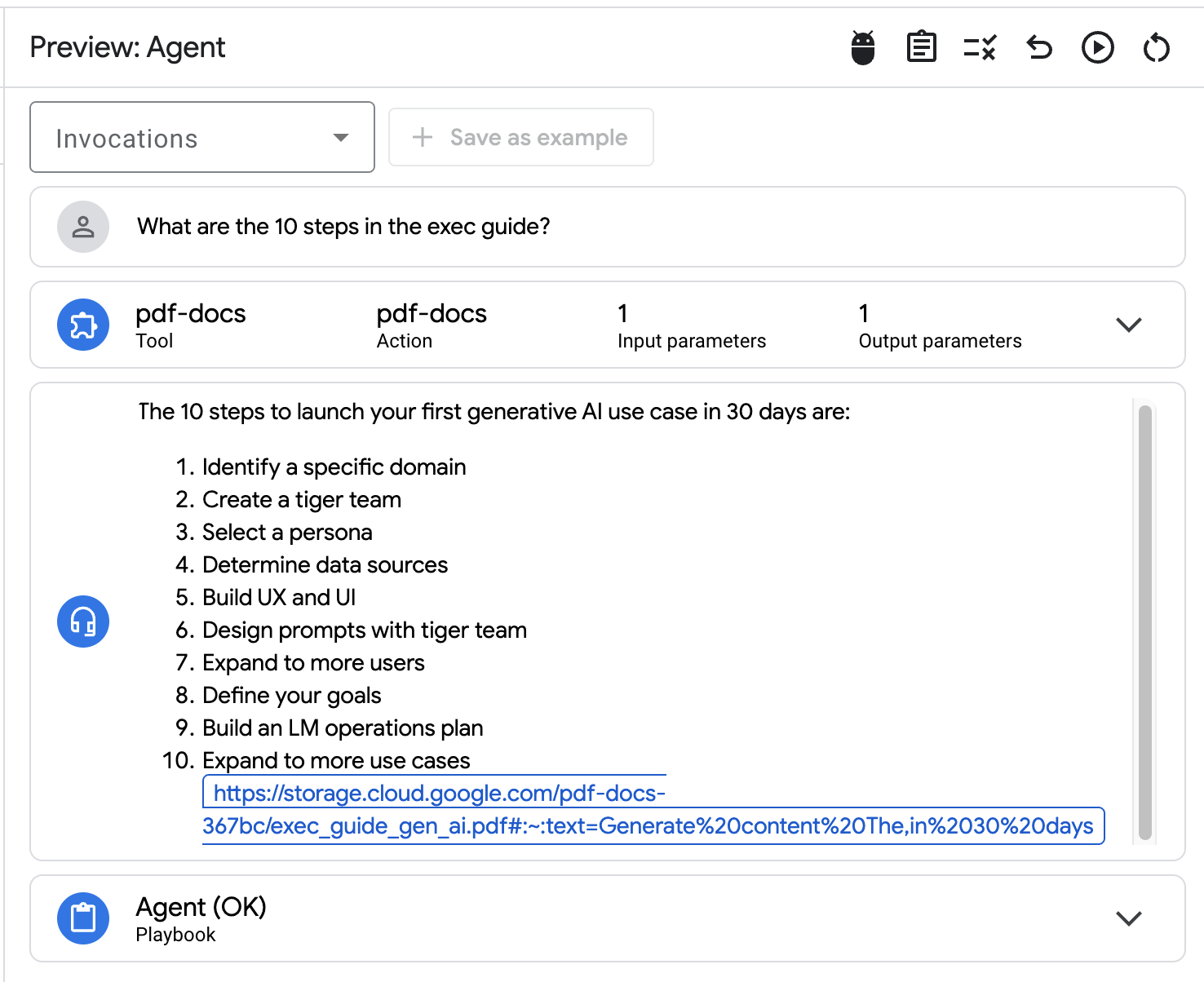This screenshot has height=982, width=1204.
Task: Open the Invocations dropdown
Action: point(202,138)
